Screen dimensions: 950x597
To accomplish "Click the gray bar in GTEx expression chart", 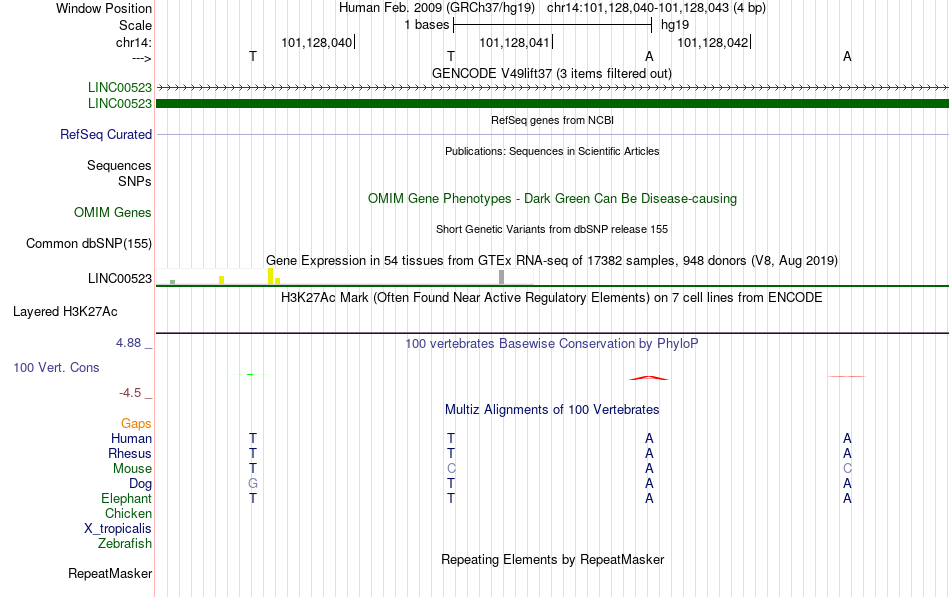I will click(501, 278).
